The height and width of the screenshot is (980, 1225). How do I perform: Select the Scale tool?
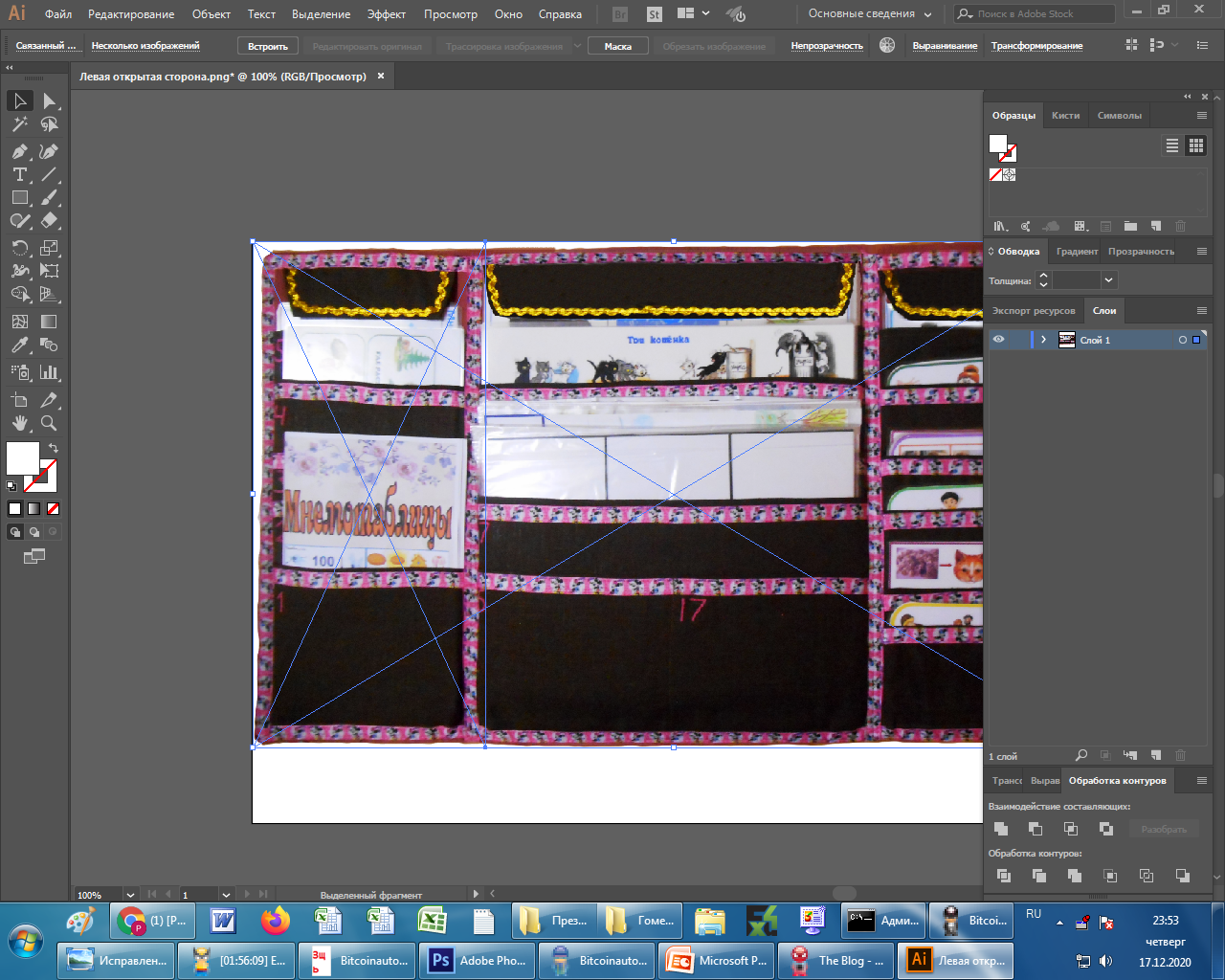[50, 248]
